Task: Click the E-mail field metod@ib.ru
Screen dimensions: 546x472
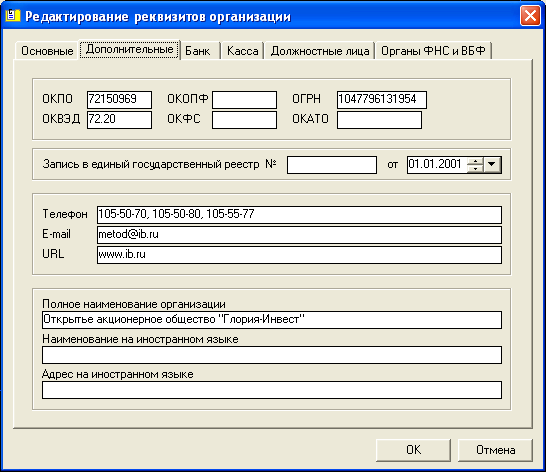Action: coord(299,235)
